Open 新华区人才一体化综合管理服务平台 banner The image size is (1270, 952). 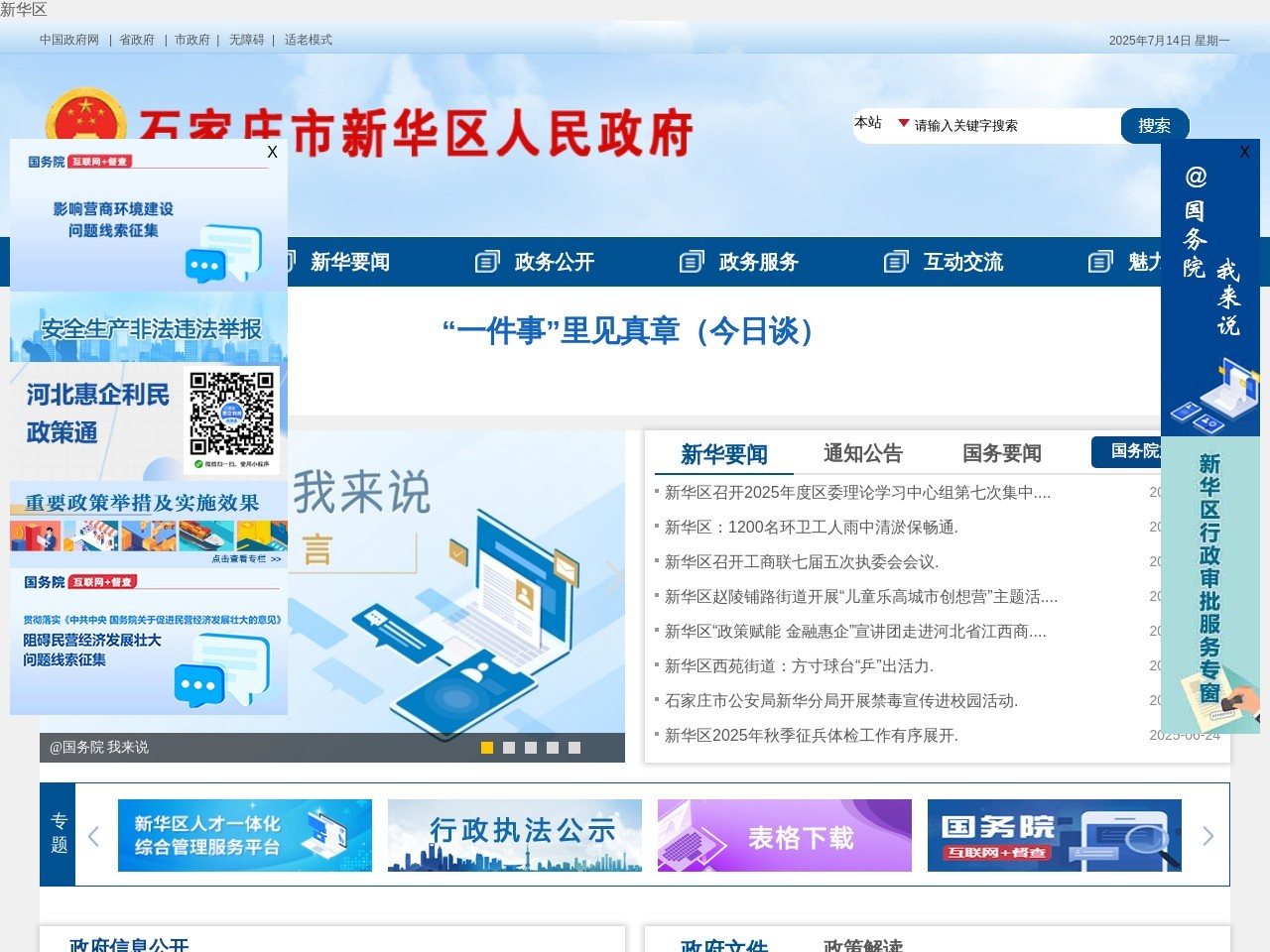245,835
